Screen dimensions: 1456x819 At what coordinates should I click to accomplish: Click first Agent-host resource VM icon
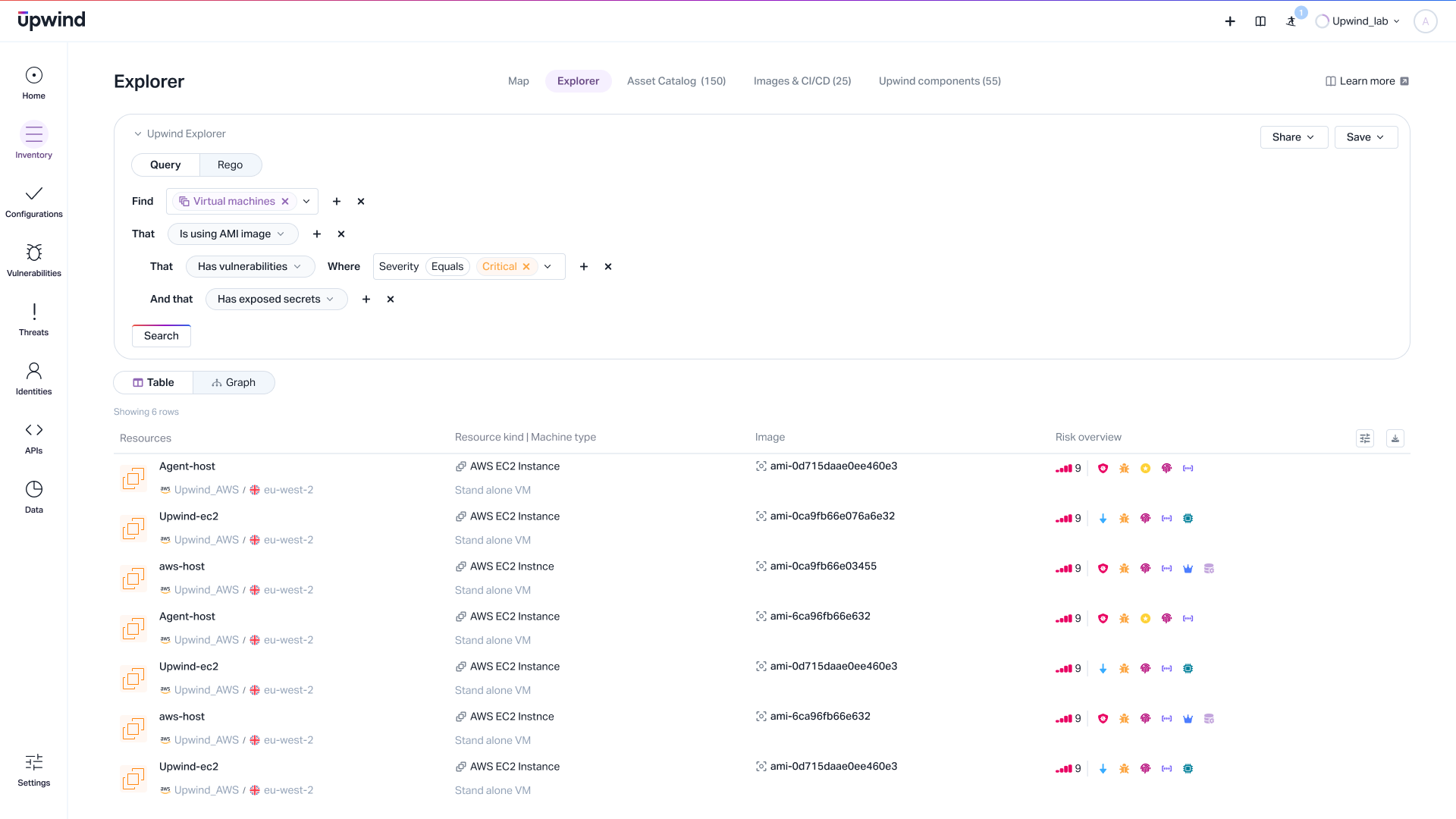coord(133,479)
